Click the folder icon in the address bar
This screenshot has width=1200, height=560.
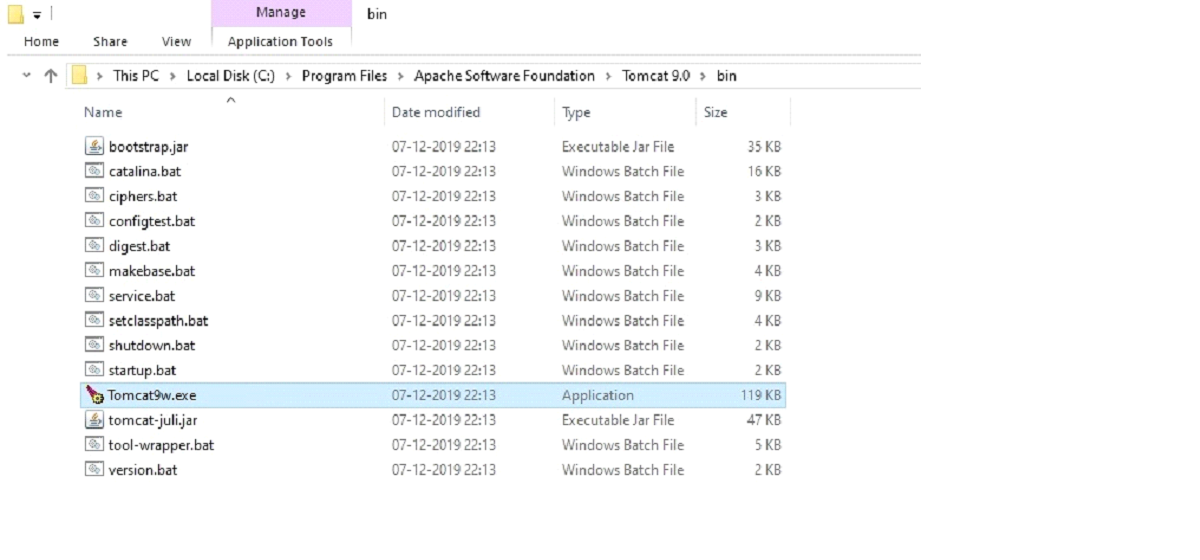[x=80, y=75]
